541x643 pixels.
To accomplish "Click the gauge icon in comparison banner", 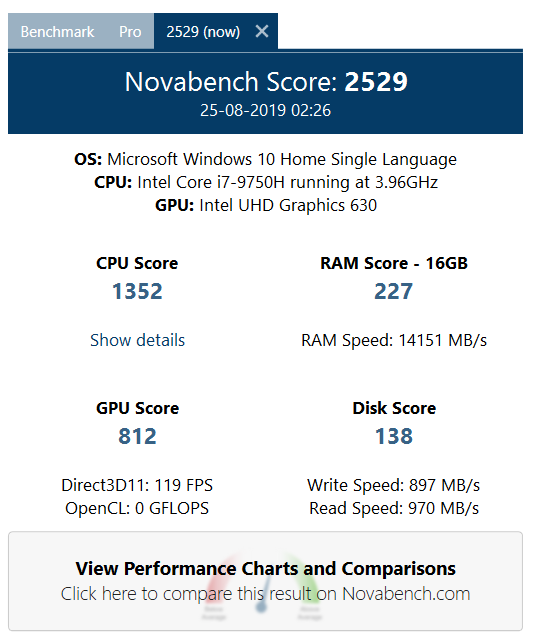I will (x=261, y=586).
